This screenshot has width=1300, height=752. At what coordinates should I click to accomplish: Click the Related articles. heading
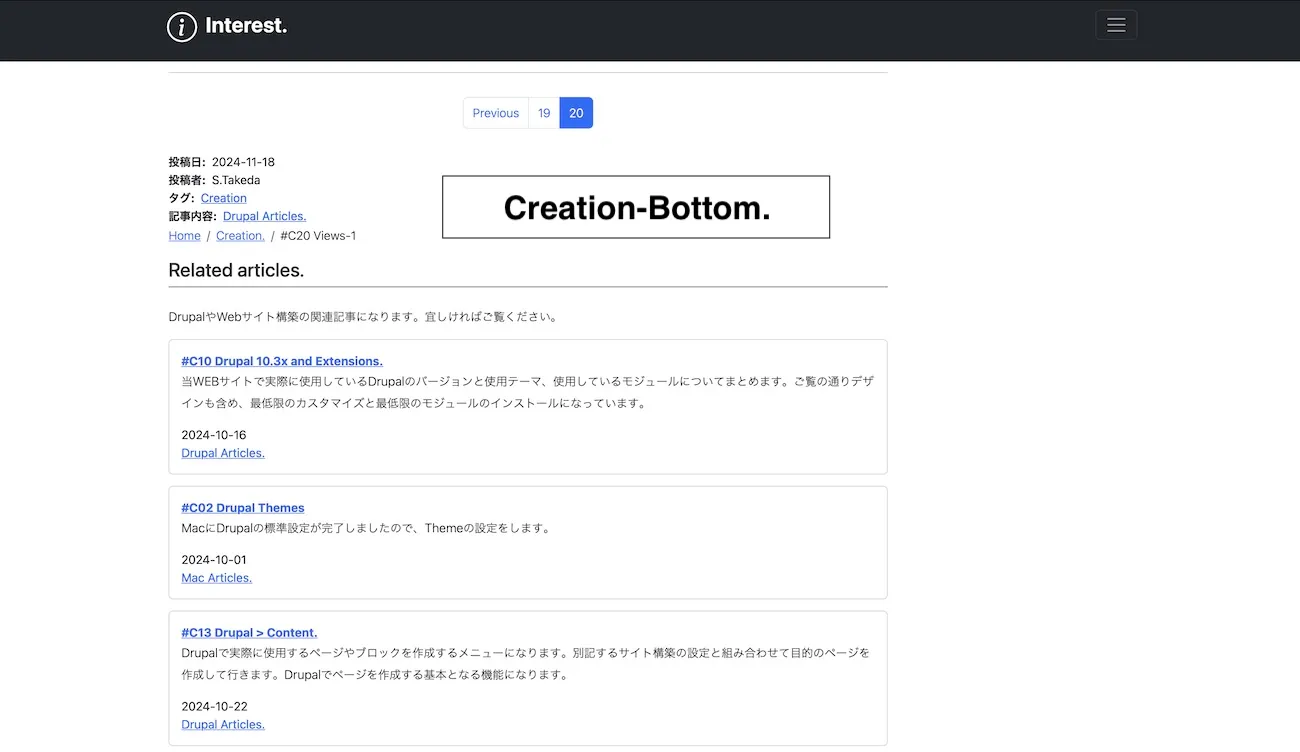click(x=236, y=270)
